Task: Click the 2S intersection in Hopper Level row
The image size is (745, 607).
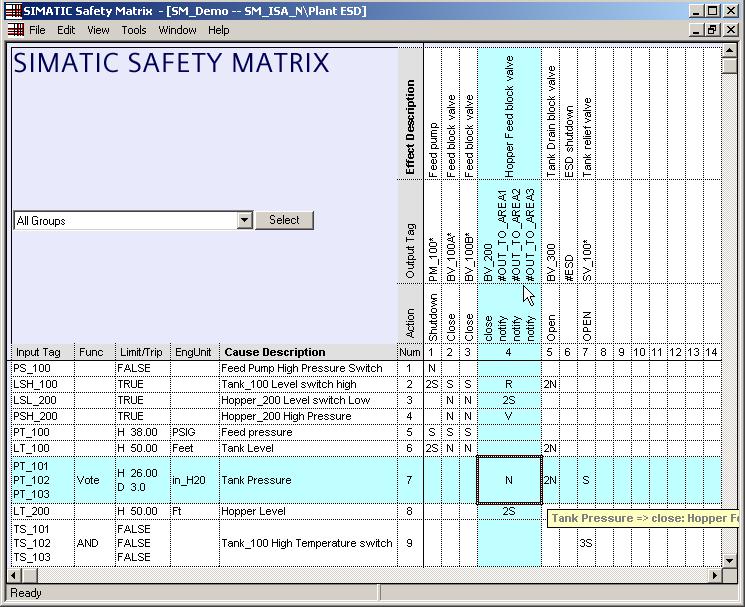Action: 509,512
